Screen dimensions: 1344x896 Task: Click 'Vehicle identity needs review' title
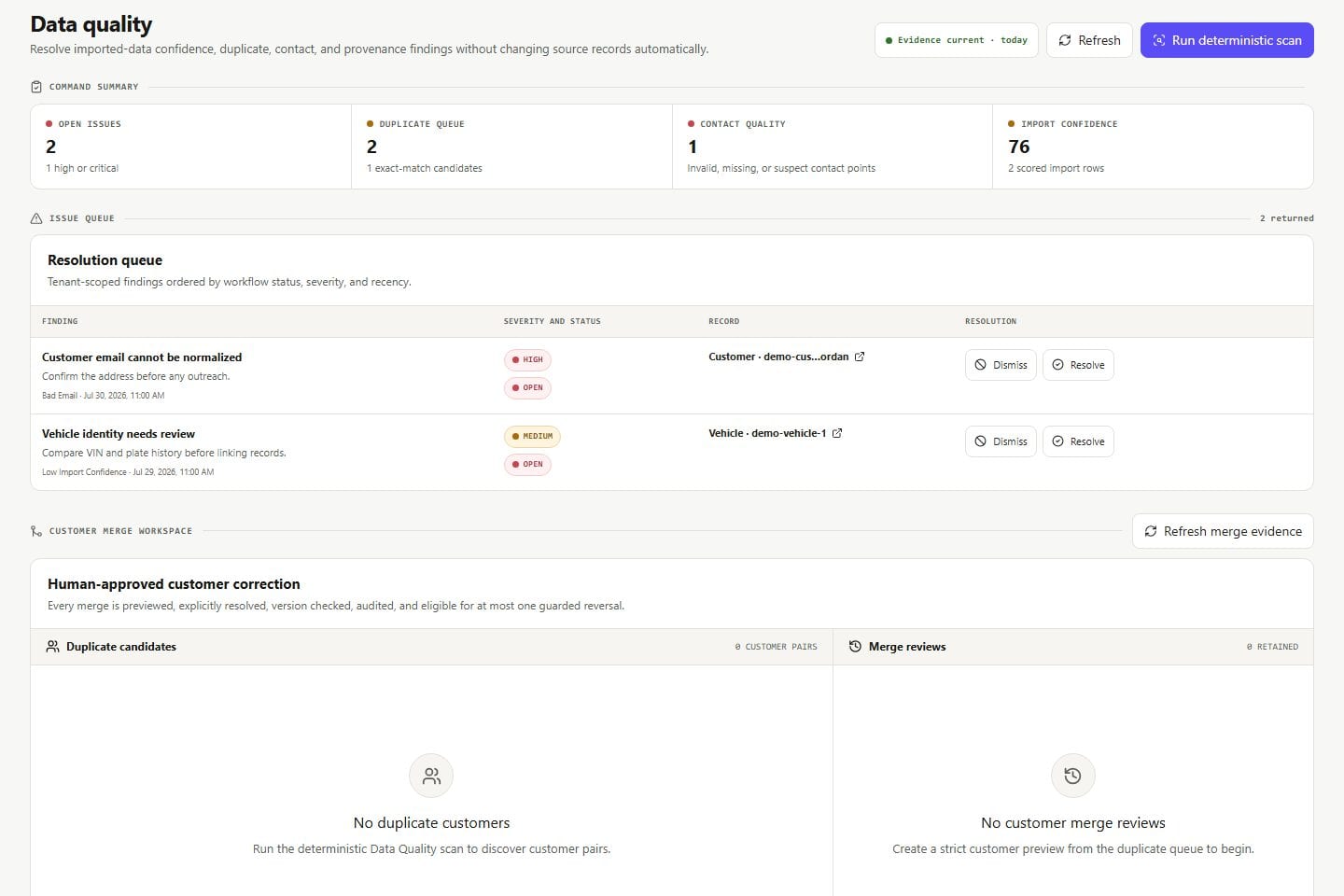[119, 433]
